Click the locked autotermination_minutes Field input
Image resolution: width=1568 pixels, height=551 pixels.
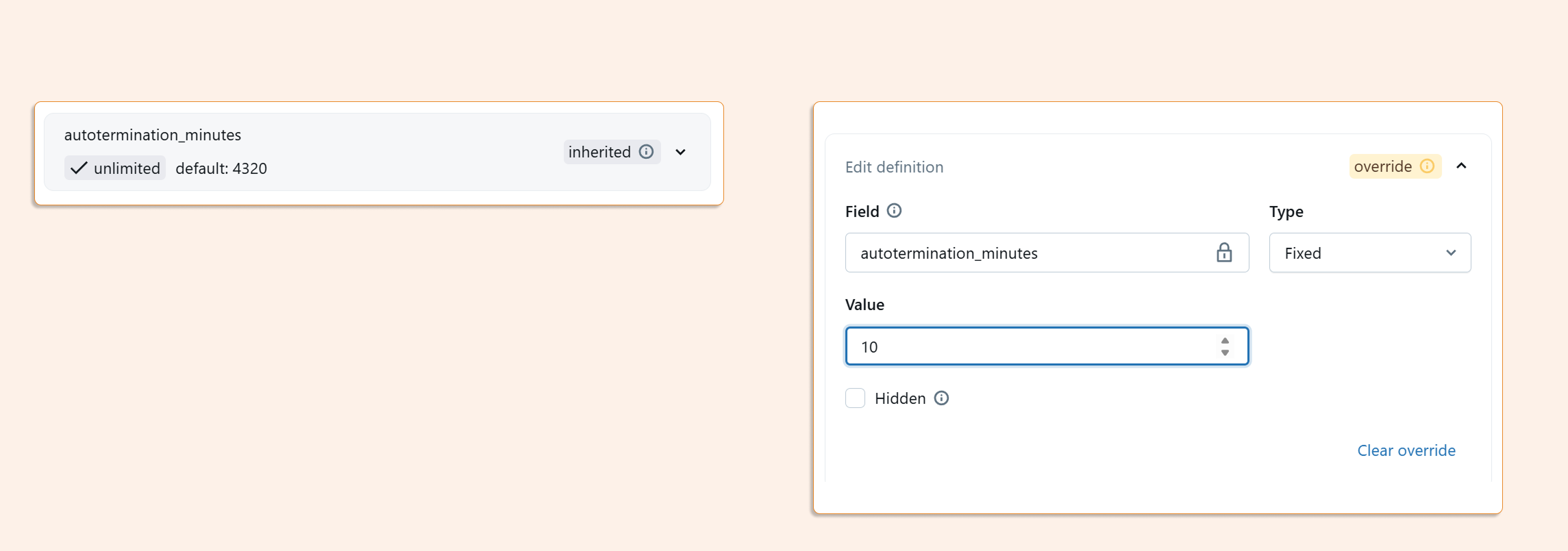point(1047,253)
